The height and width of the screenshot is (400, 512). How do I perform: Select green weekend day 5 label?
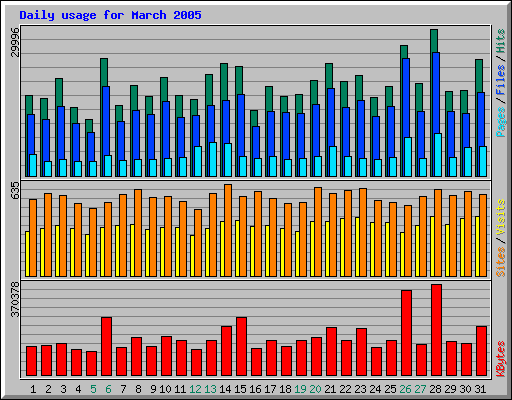point(93,389)
